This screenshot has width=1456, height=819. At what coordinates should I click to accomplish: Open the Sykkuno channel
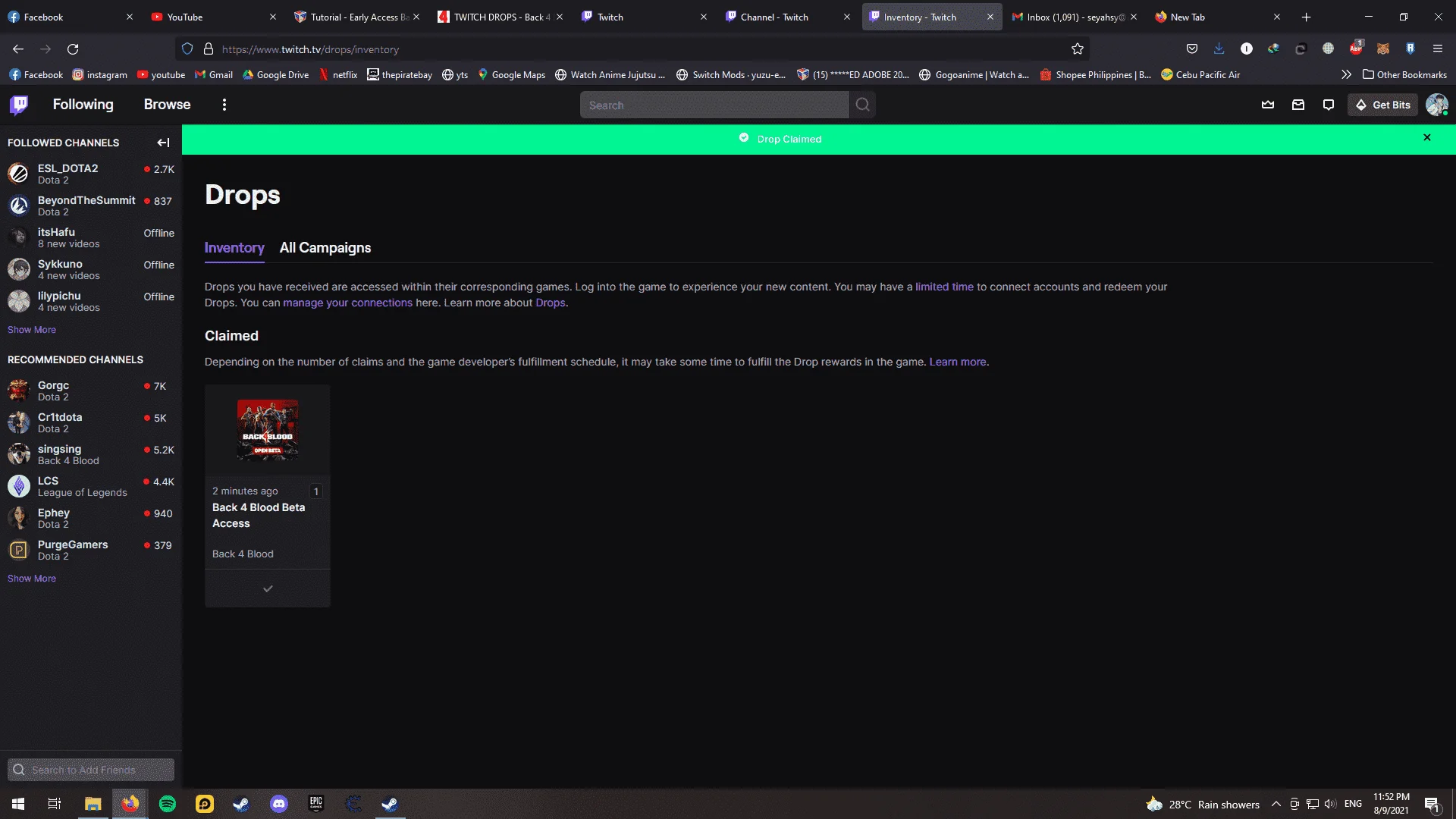pyautogui.click(x=91, y=269)
